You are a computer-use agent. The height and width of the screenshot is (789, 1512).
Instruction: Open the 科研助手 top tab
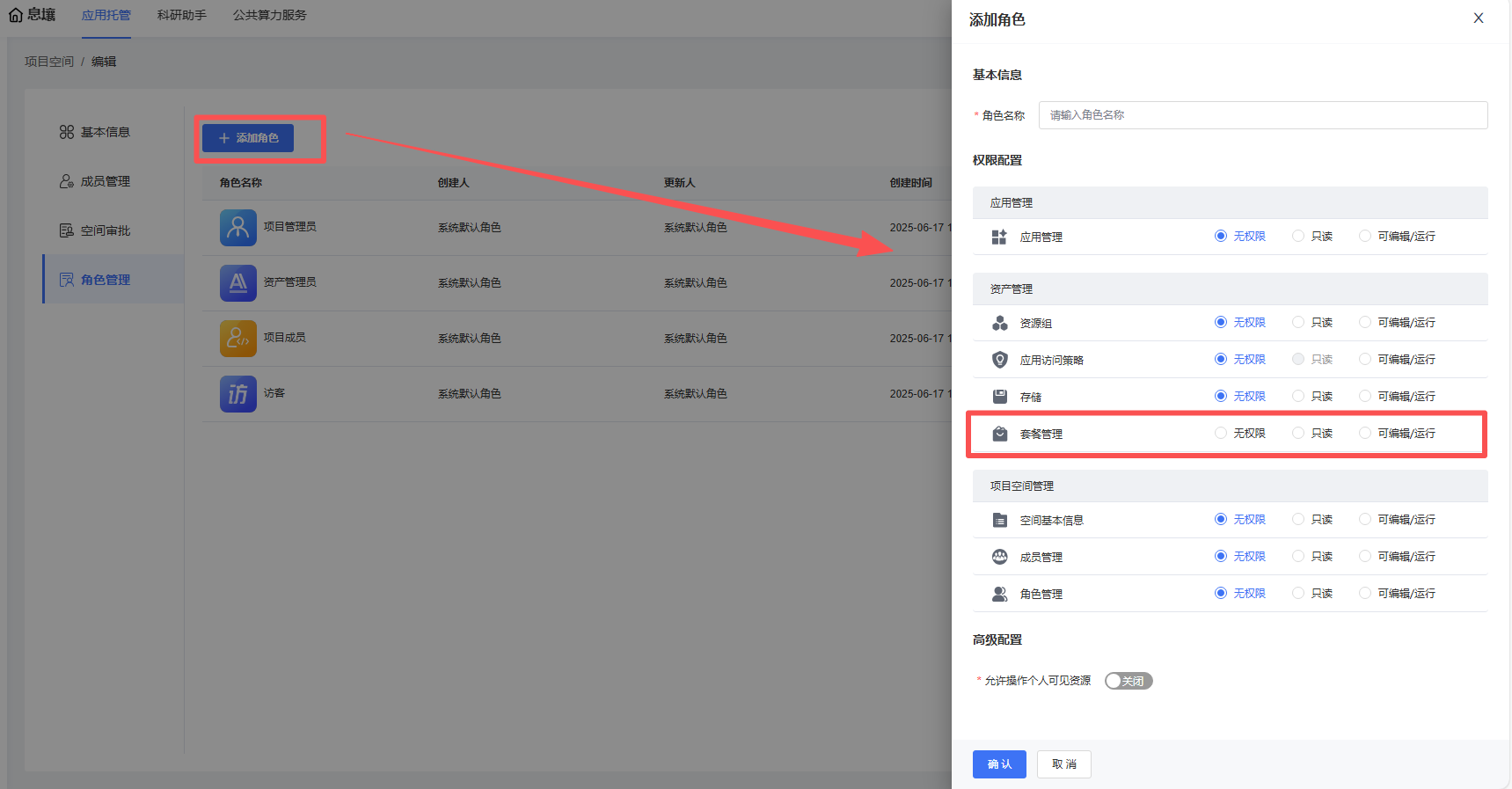[182, 15]
